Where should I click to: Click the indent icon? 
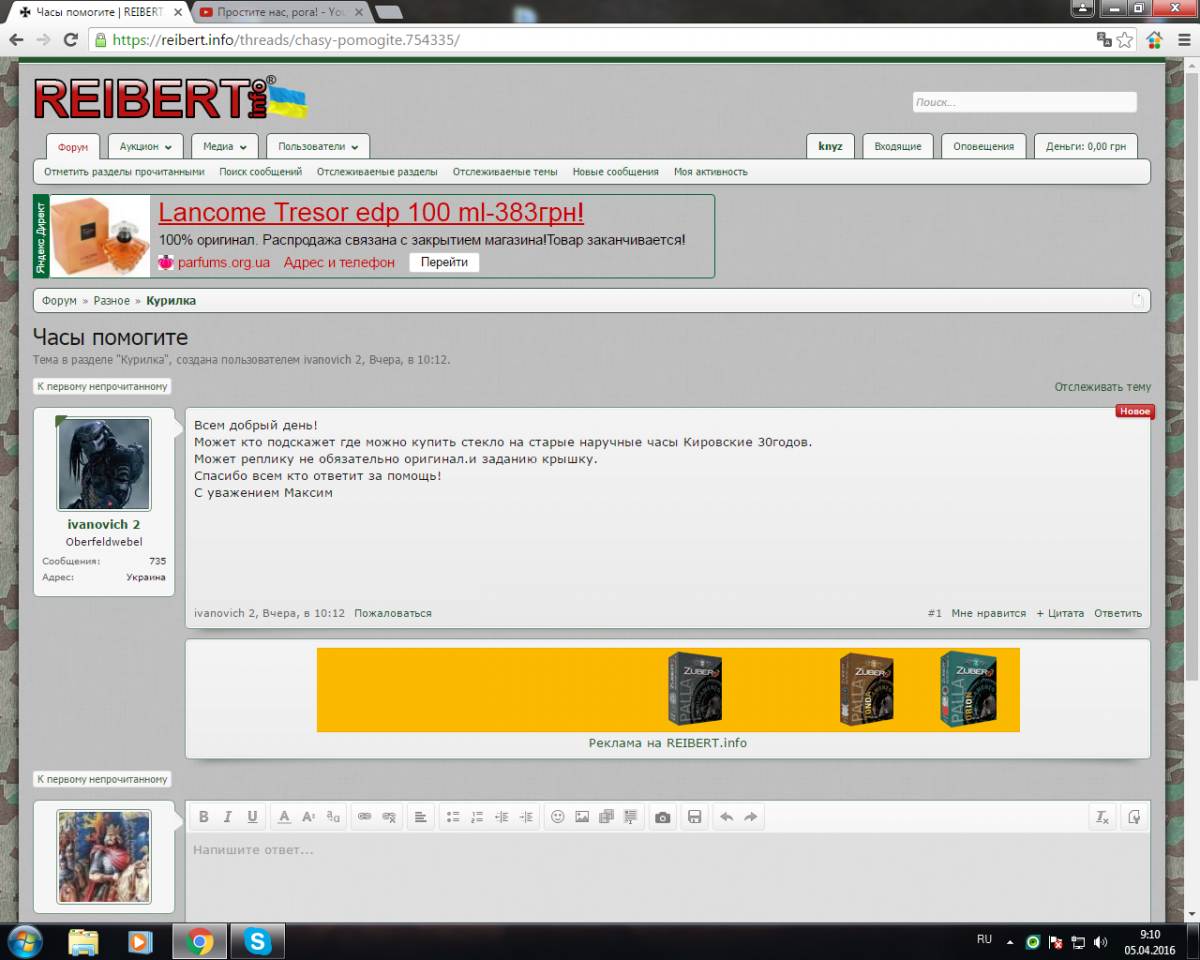click(x=526, y=817)
